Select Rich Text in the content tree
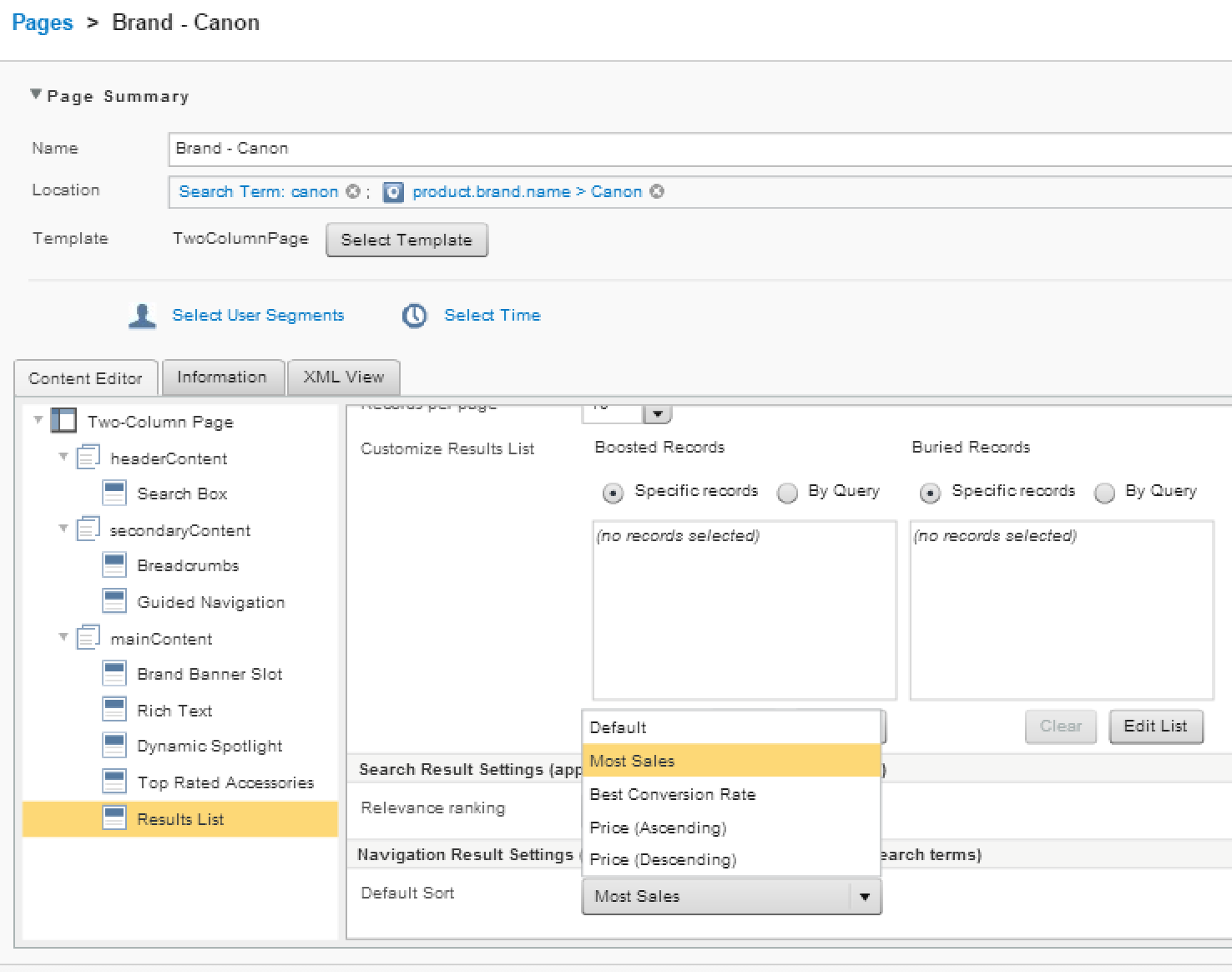 174,711
